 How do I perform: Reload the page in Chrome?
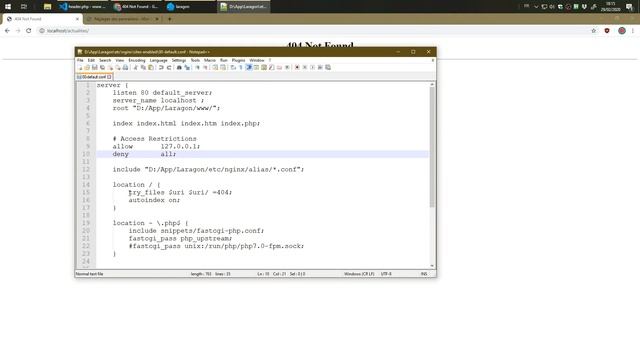[x=29, y=31]
